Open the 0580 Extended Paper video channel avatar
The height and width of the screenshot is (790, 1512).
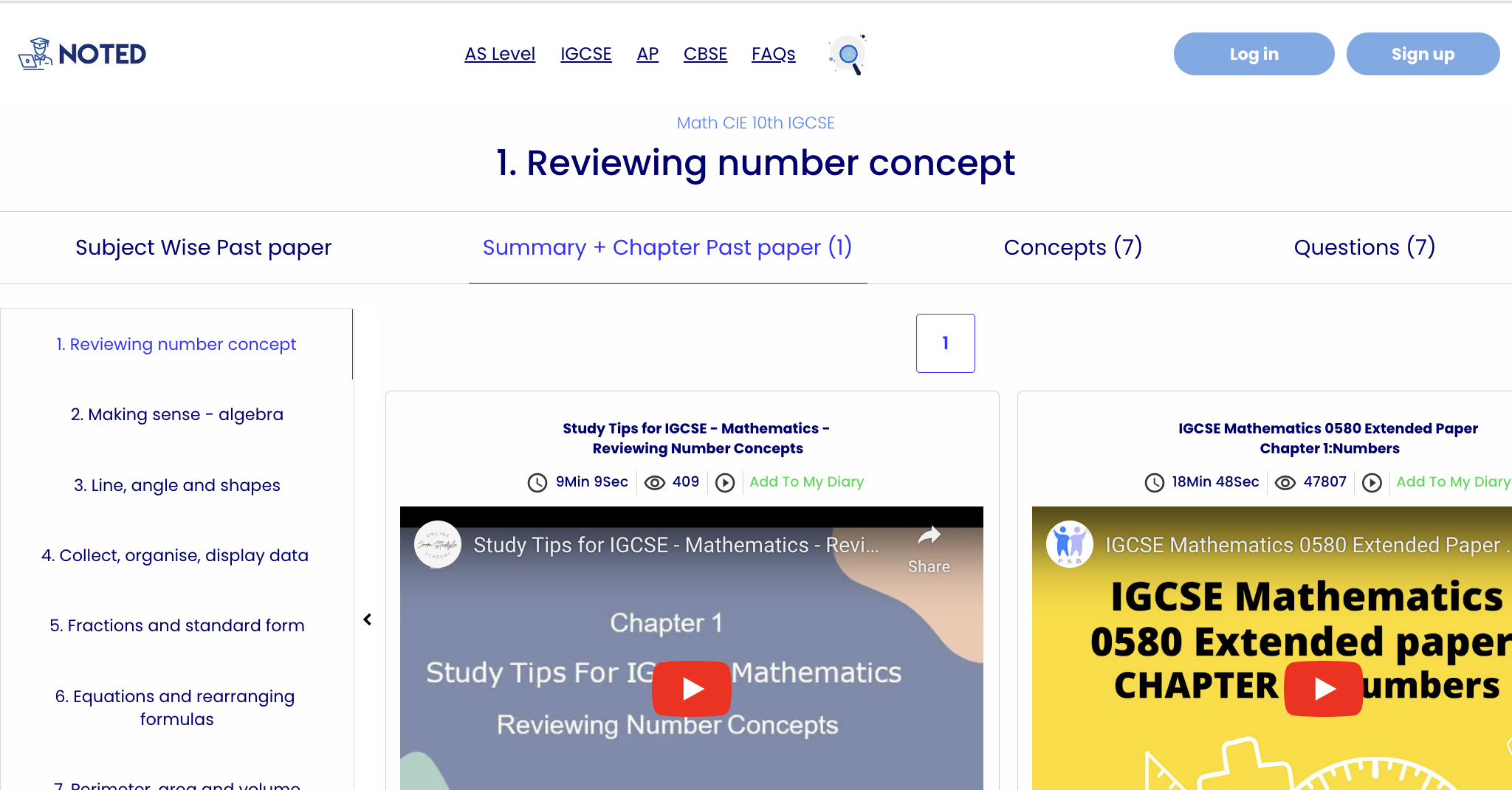1070,545
